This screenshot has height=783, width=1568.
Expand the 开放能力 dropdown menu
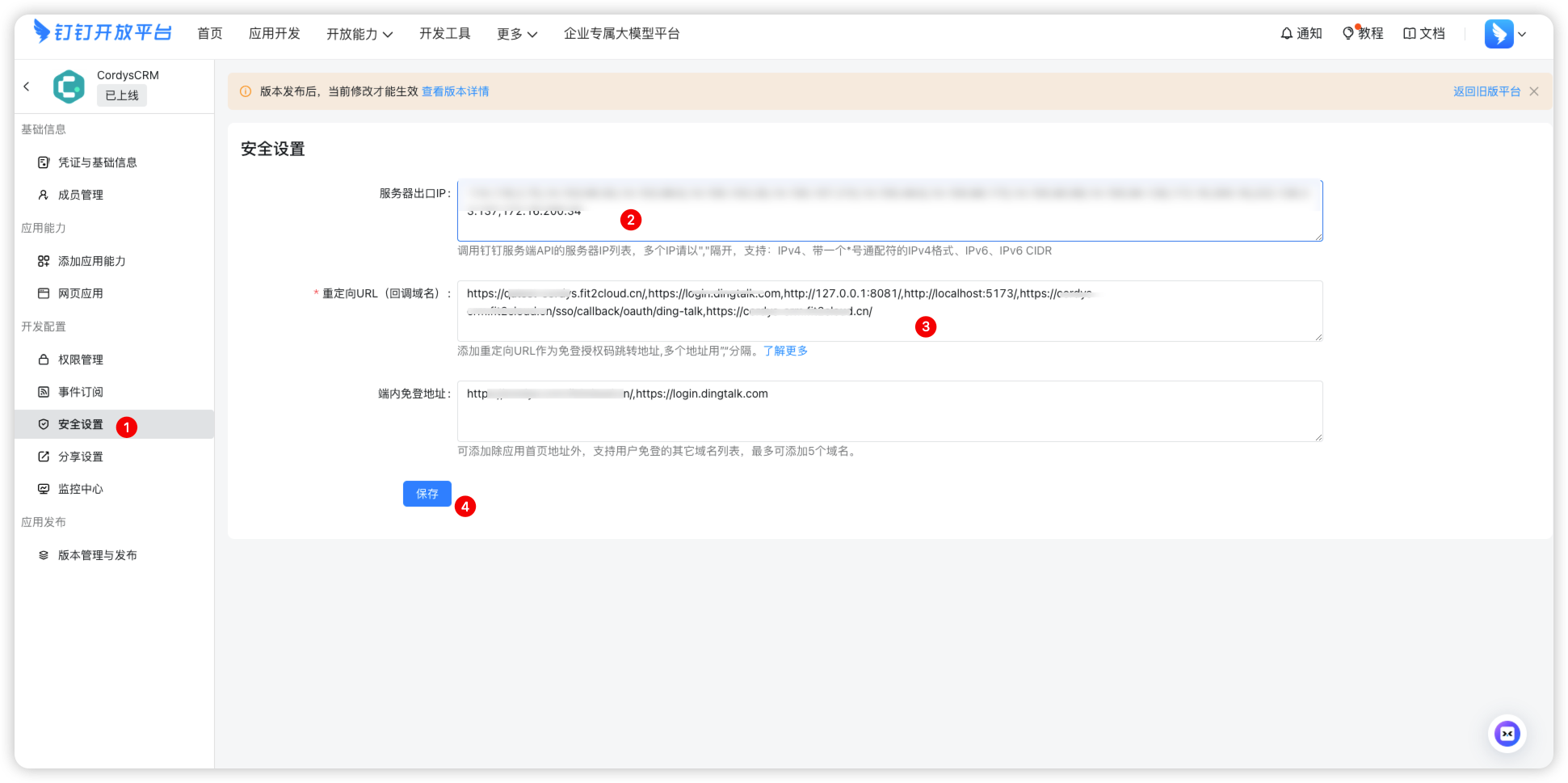359,34
